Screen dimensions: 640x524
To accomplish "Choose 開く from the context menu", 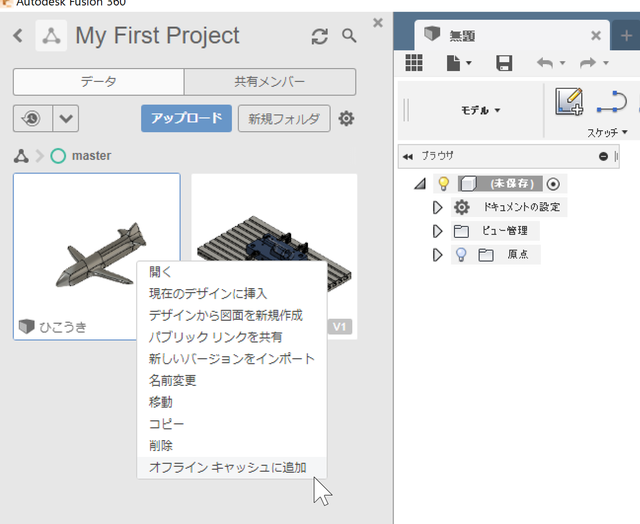I will click(232, 272).
